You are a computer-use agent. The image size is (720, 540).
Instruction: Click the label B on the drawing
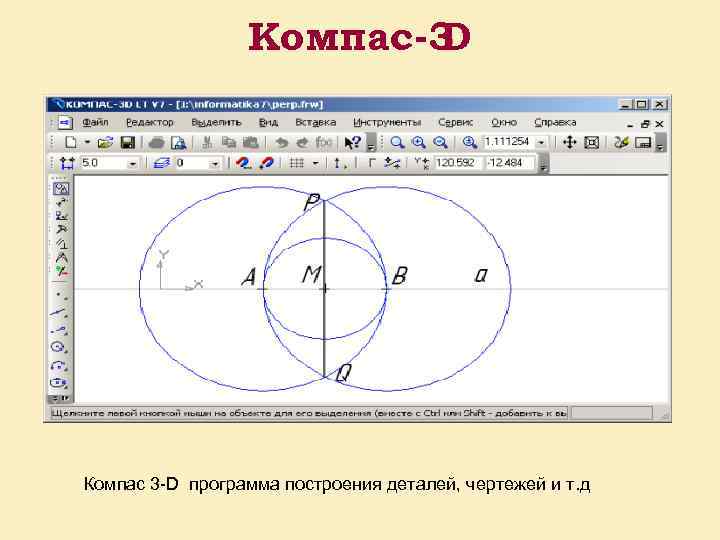click(x=399, y=276)
